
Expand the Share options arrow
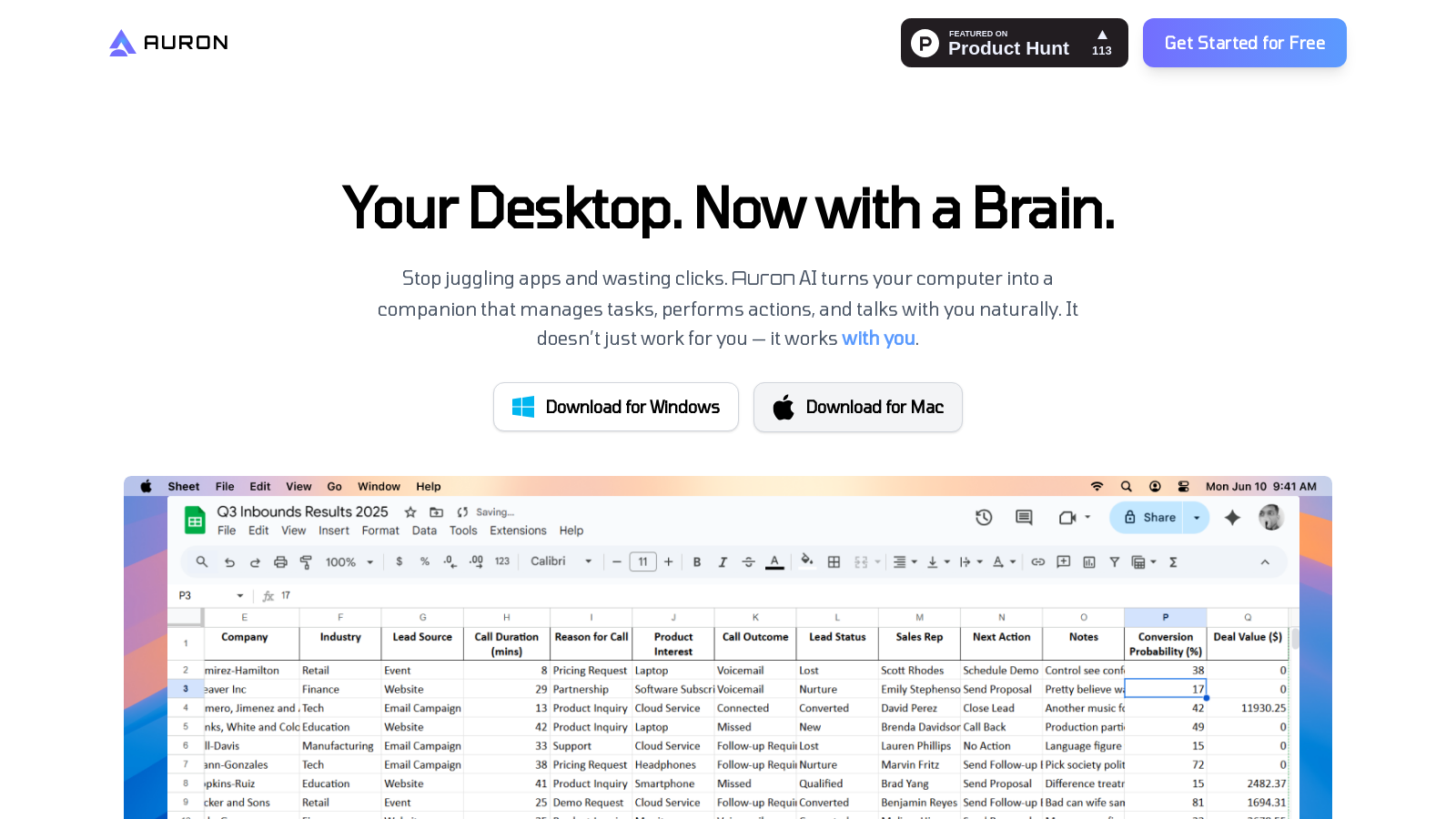point(1197,518)
